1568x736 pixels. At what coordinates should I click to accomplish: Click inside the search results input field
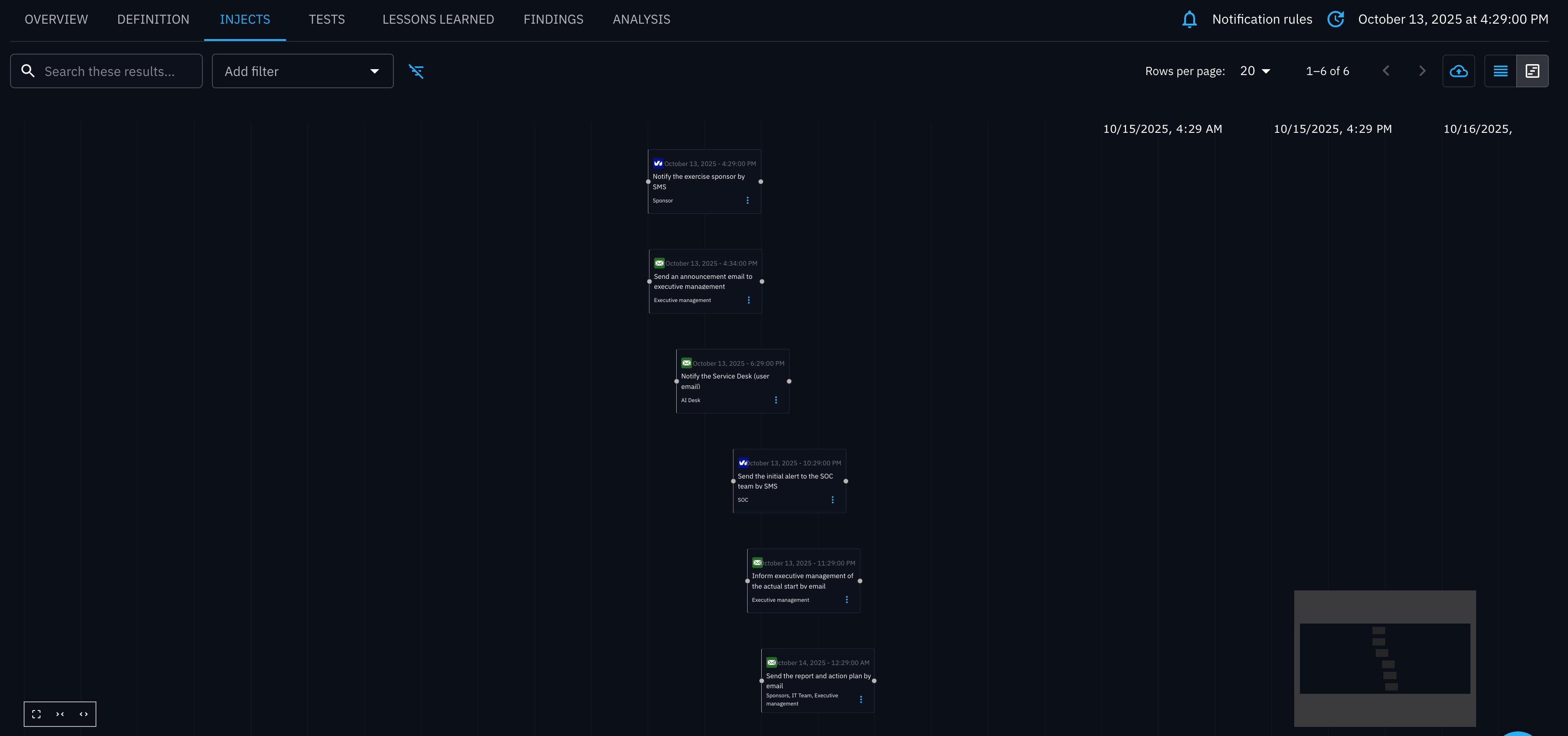point(110,71)
